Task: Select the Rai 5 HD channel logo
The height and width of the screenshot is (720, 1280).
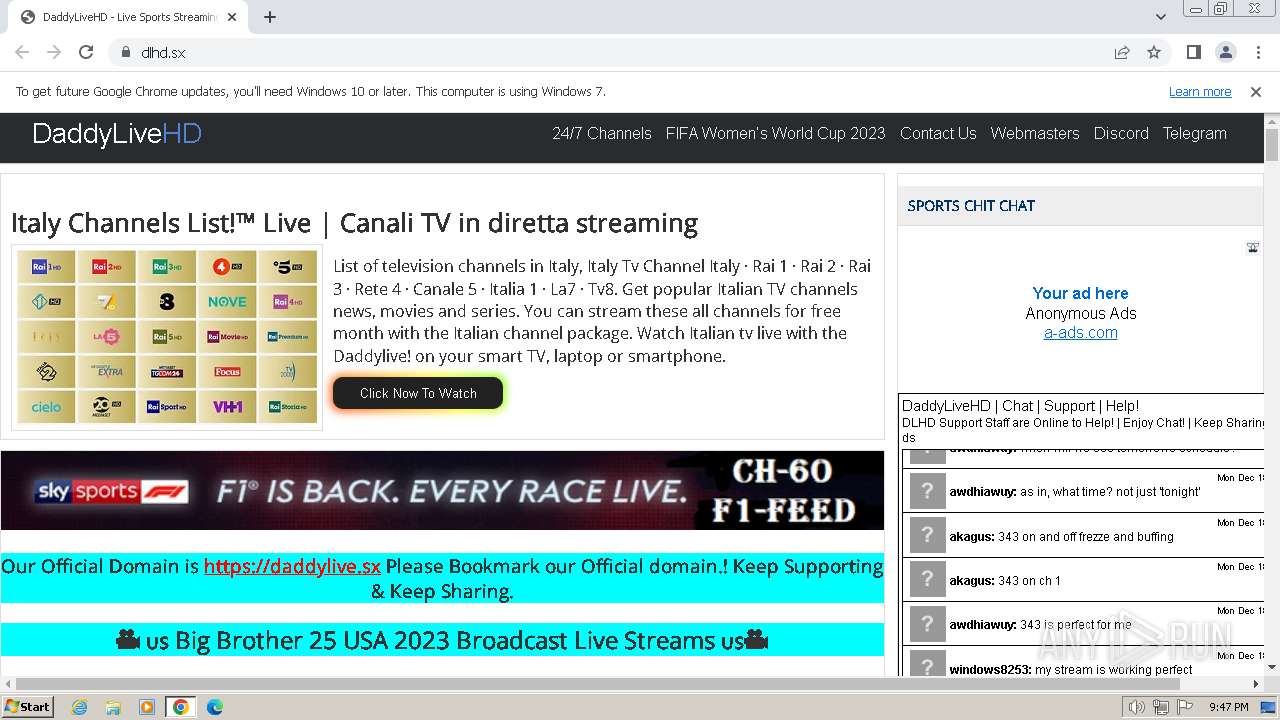Action: (167, 337)
